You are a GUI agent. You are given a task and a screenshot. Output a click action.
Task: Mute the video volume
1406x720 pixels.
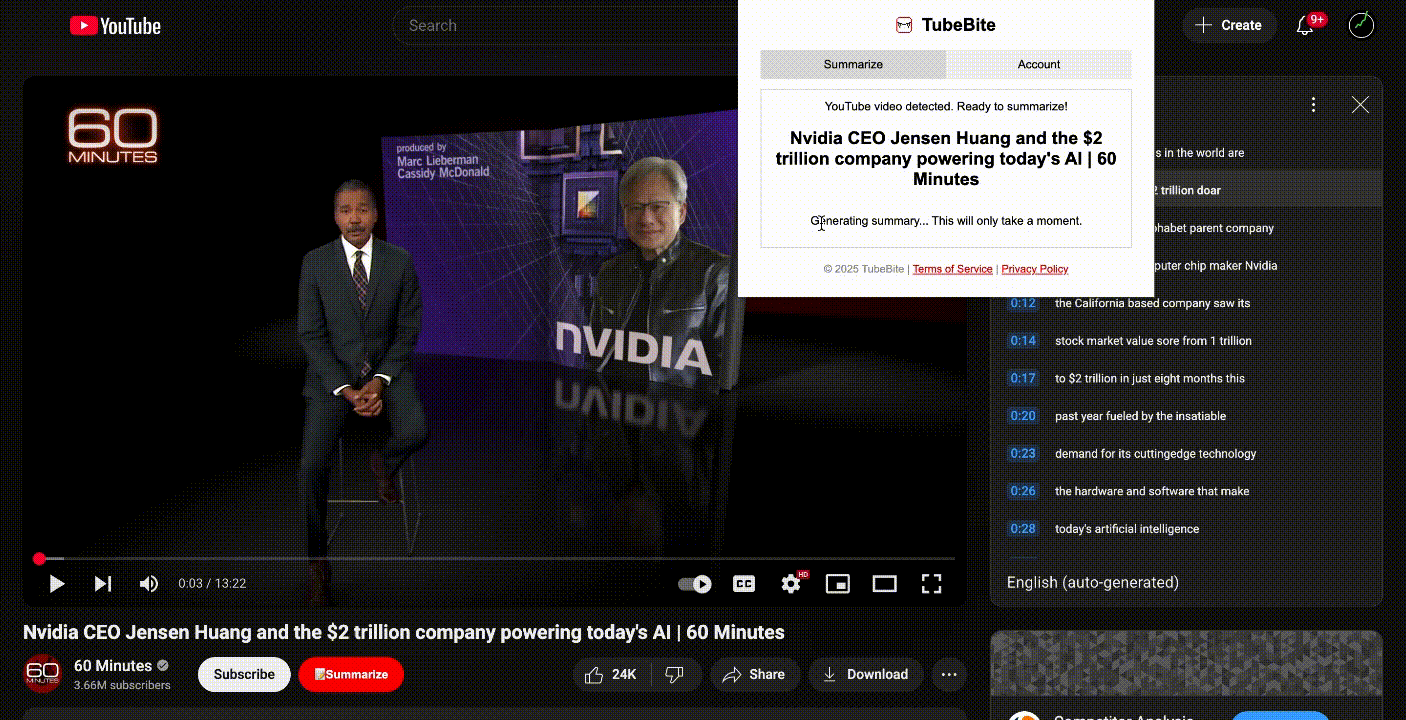[x=149, y=584]
